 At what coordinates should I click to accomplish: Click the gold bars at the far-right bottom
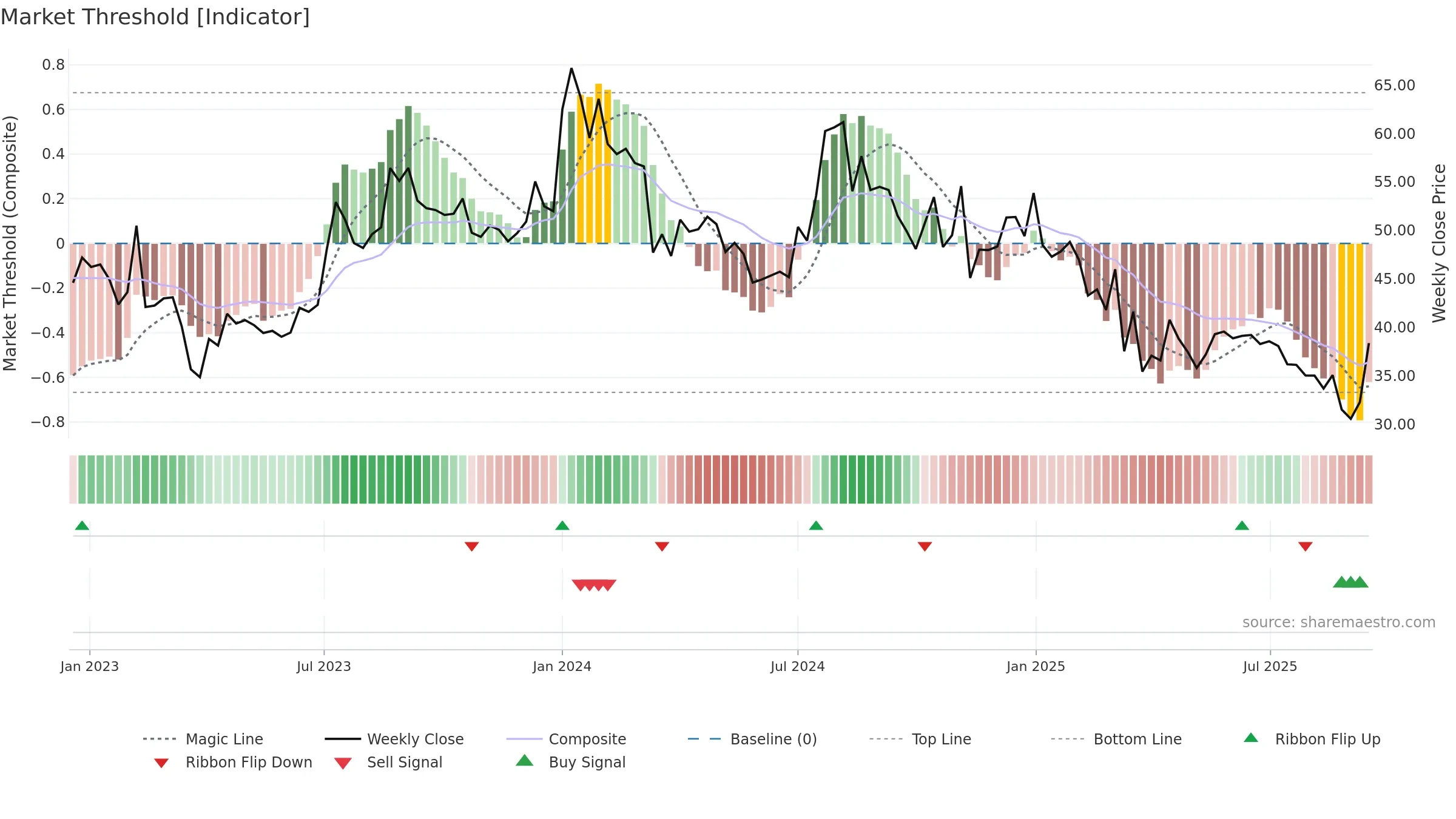tap(1350, 332)
